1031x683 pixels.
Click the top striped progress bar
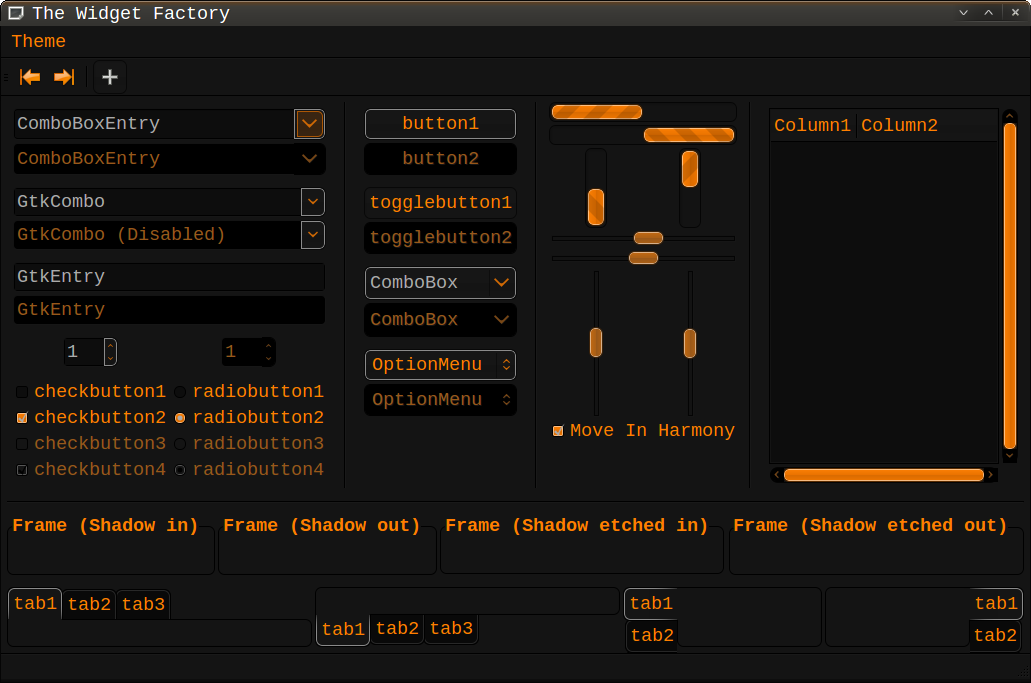(x=643, y=112)
